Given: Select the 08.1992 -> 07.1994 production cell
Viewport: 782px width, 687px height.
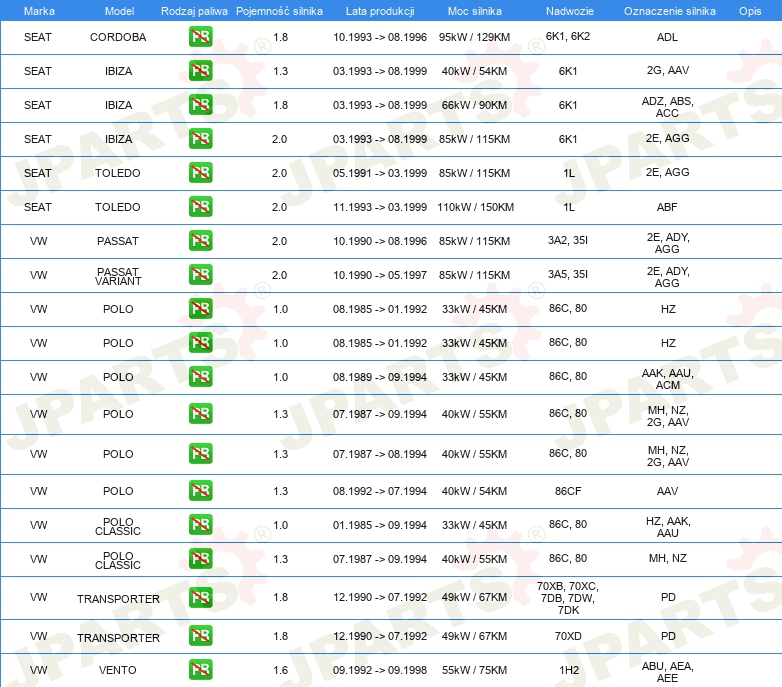Looking at the screenshot, I should pyautogui.click(x=380, y=491).
